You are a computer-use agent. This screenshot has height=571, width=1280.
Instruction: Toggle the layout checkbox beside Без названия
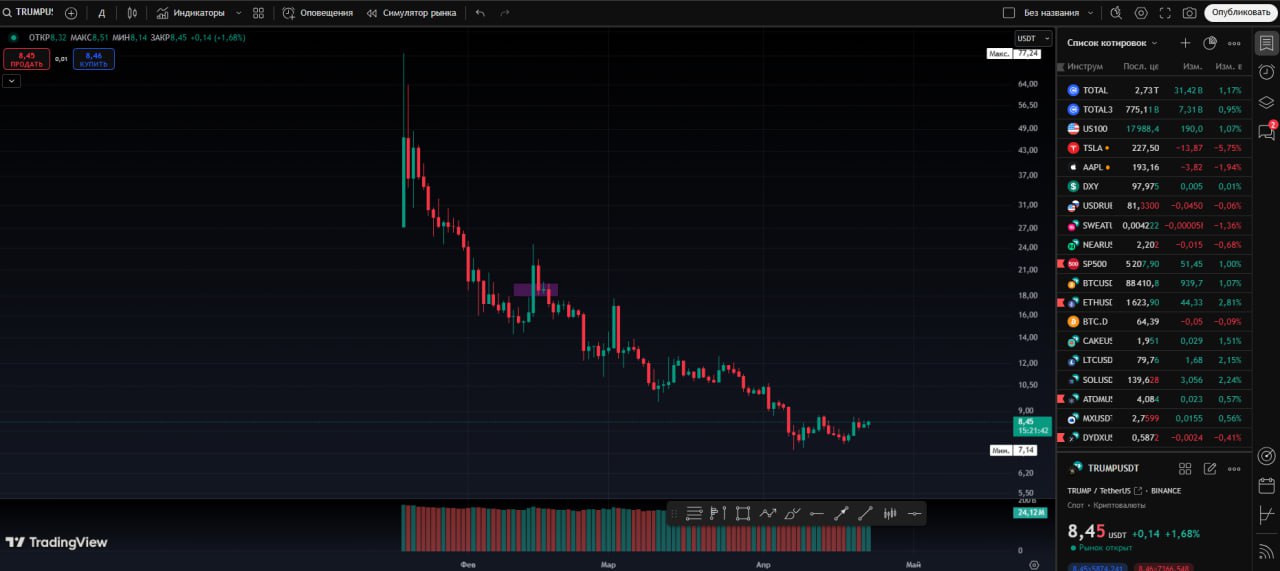pos(1009,13)
